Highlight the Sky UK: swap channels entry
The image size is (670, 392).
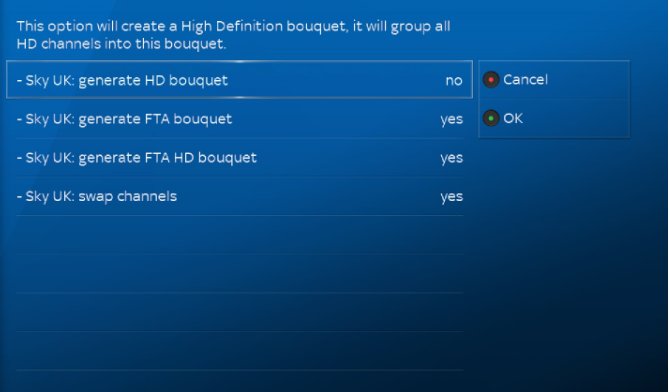pyautogui.click(x=239, y=196)
